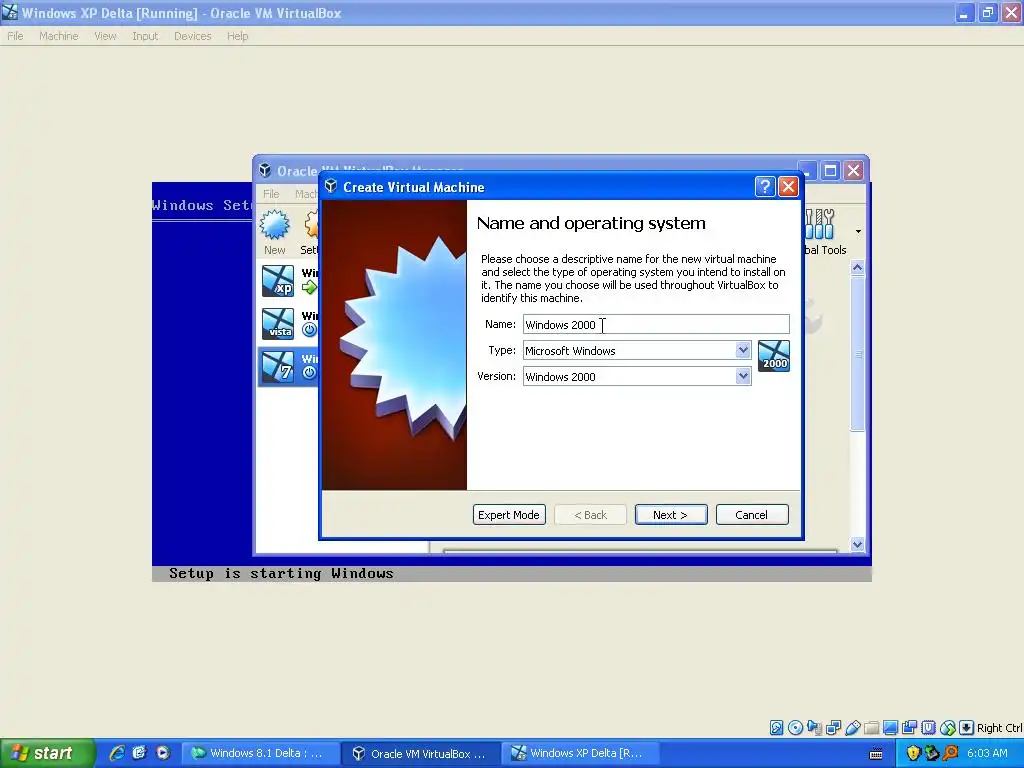The height and width of the screenshot is (768, 1024).
Task: Click the on-screen keyboard taskbar icon
Action: click(876, 754)
